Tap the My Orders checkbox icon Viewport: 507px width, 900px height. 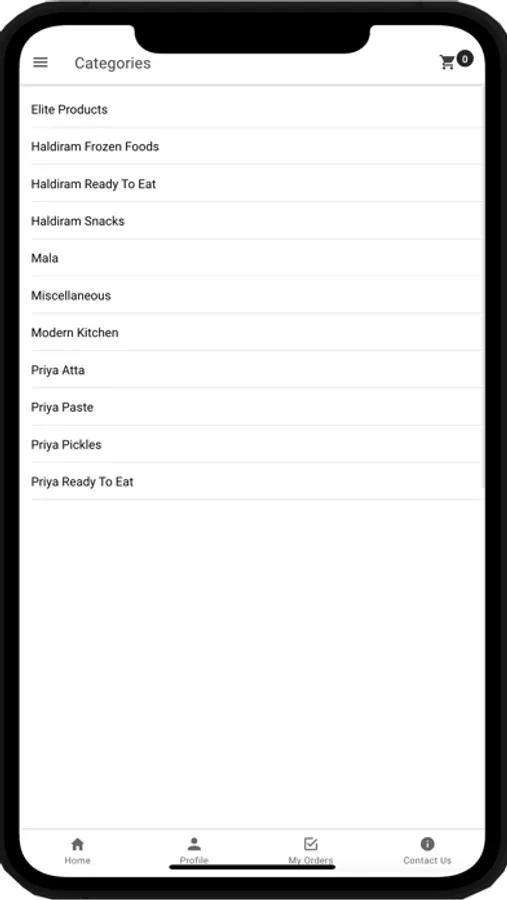311,844
